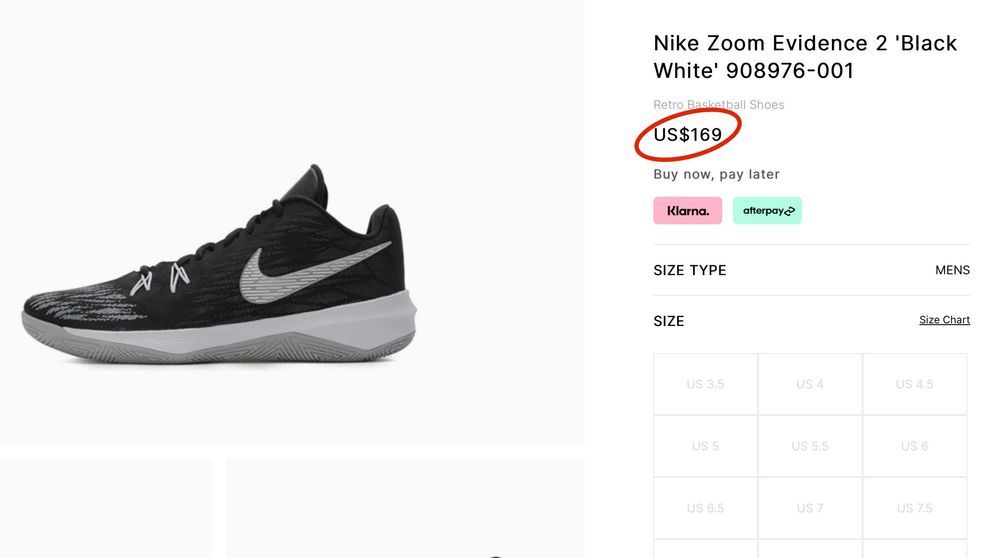Pick size US 6.5

click(x=705, y=508)
